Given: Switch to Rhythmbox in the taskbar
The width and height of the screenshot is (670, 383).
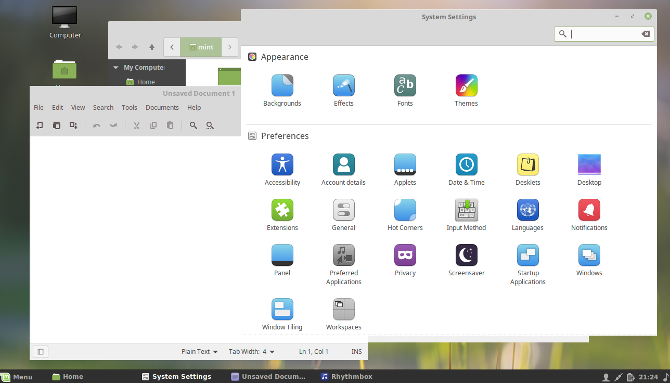Looking at the screenshot, I should pos(347,377).
